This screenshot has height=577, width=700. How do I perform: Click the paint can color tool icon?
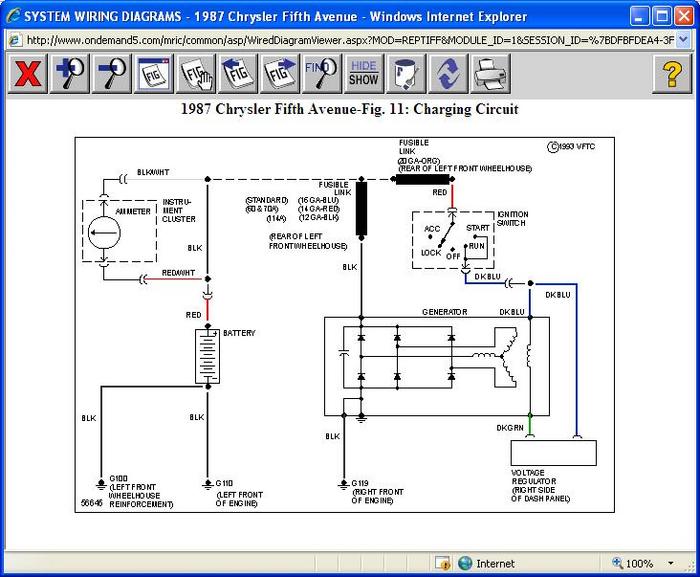[406, 74]
